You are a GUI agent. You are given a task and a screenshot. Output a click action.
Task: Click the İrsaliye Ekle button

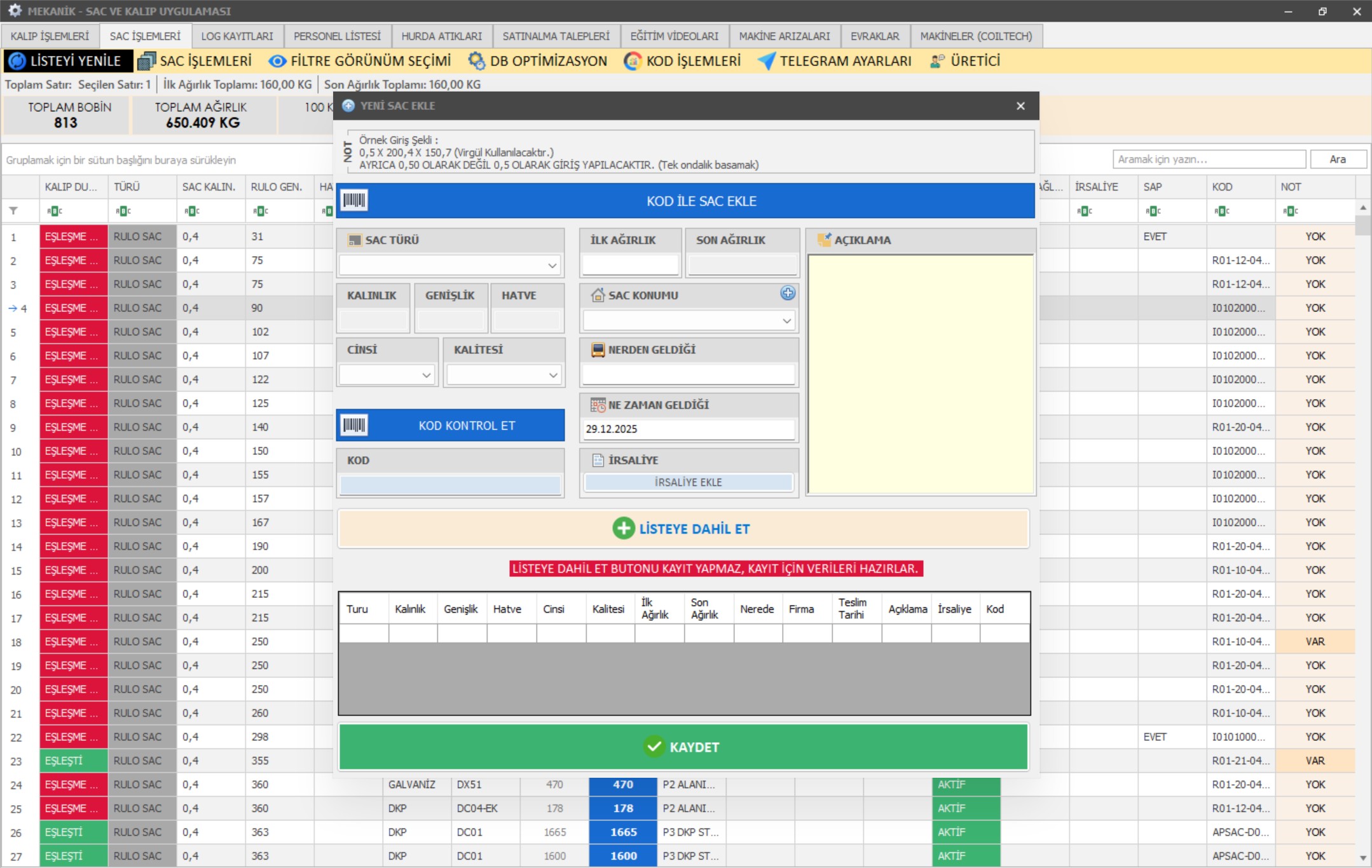pos(688,482)
